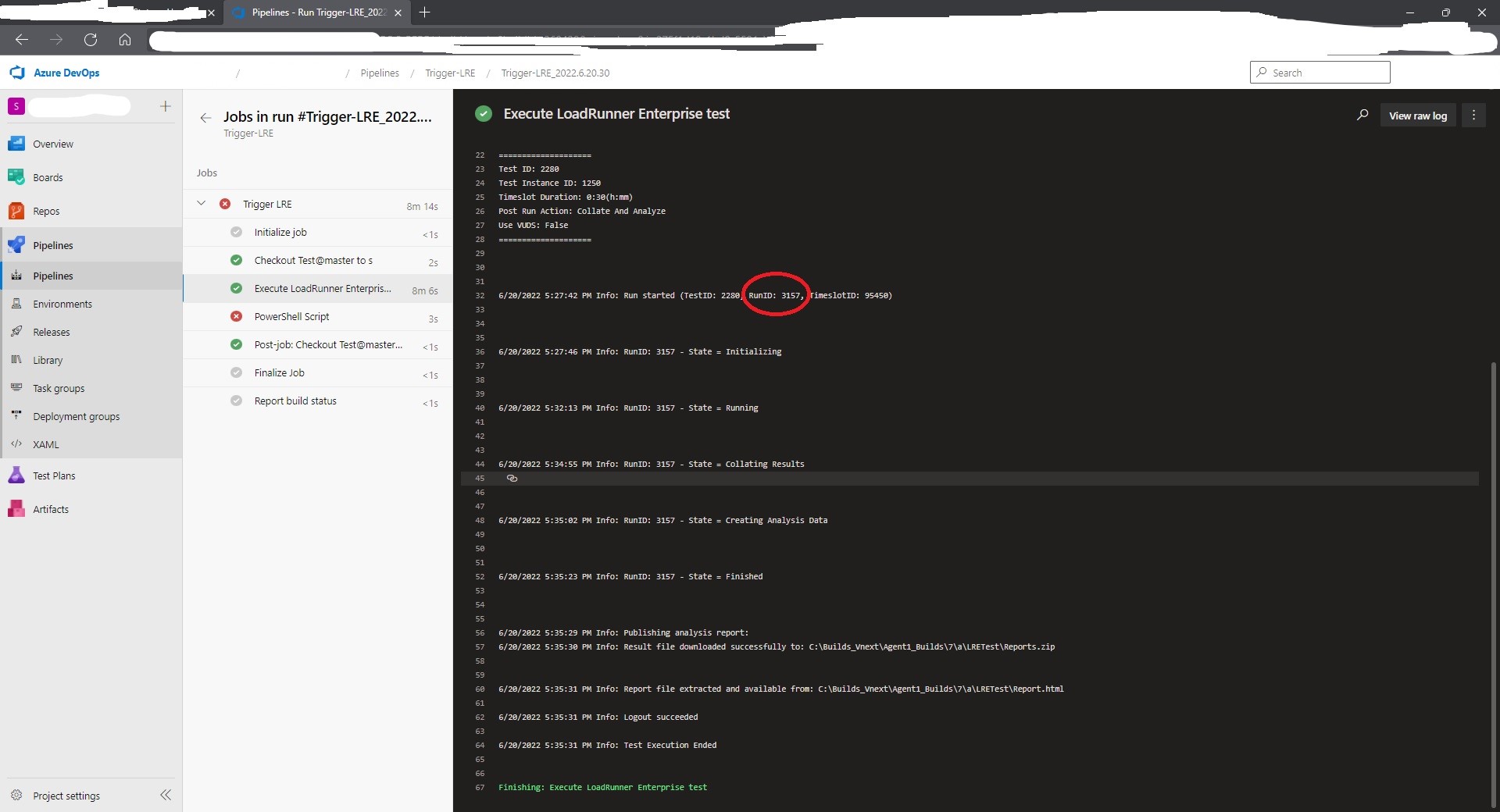Image resolution: width=1500 pixels, height=812 pixels.
Task: Click the success icon beside Checkout Test@master
Action: click(236, 260)
